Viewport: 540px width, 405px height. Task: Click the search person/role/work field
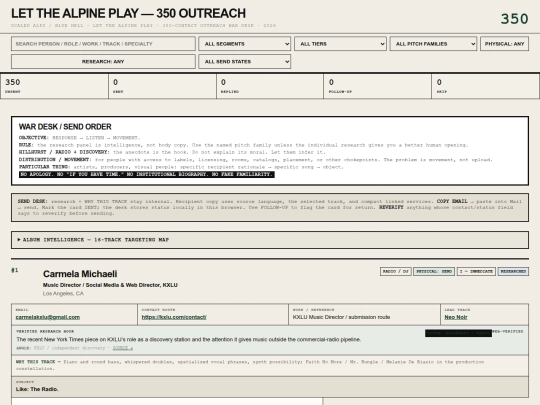[x=103, y=44]
